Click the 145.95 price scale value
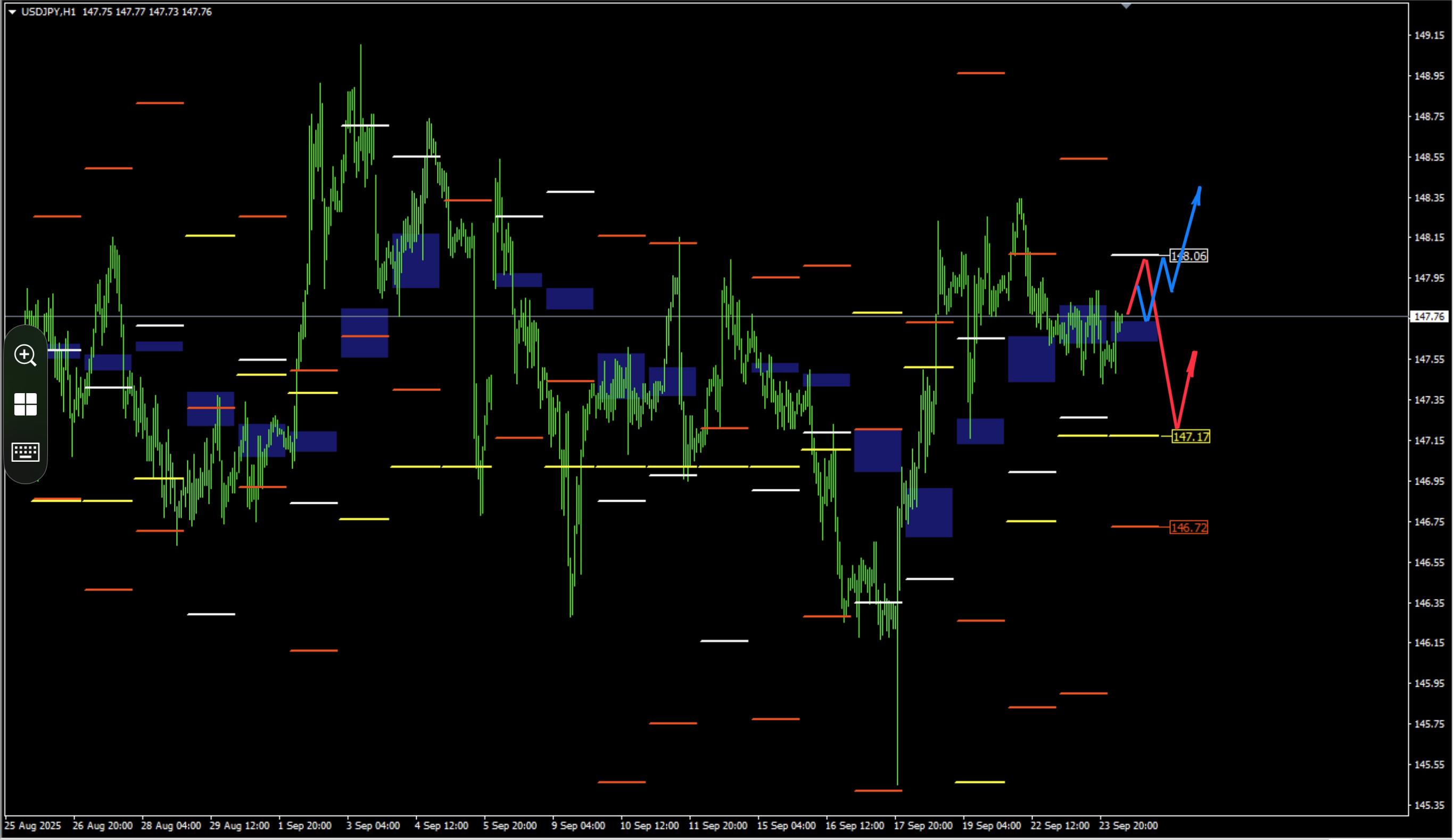The height and width of the screenshot is (840, 1454). tap(1429, 683)
